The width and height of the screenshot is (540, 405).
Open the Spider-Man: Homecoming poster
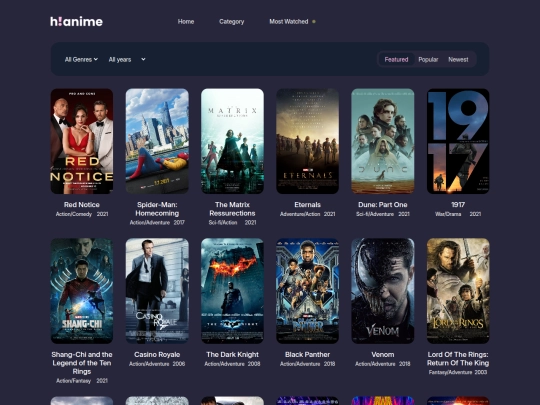(x=157, y=141)
